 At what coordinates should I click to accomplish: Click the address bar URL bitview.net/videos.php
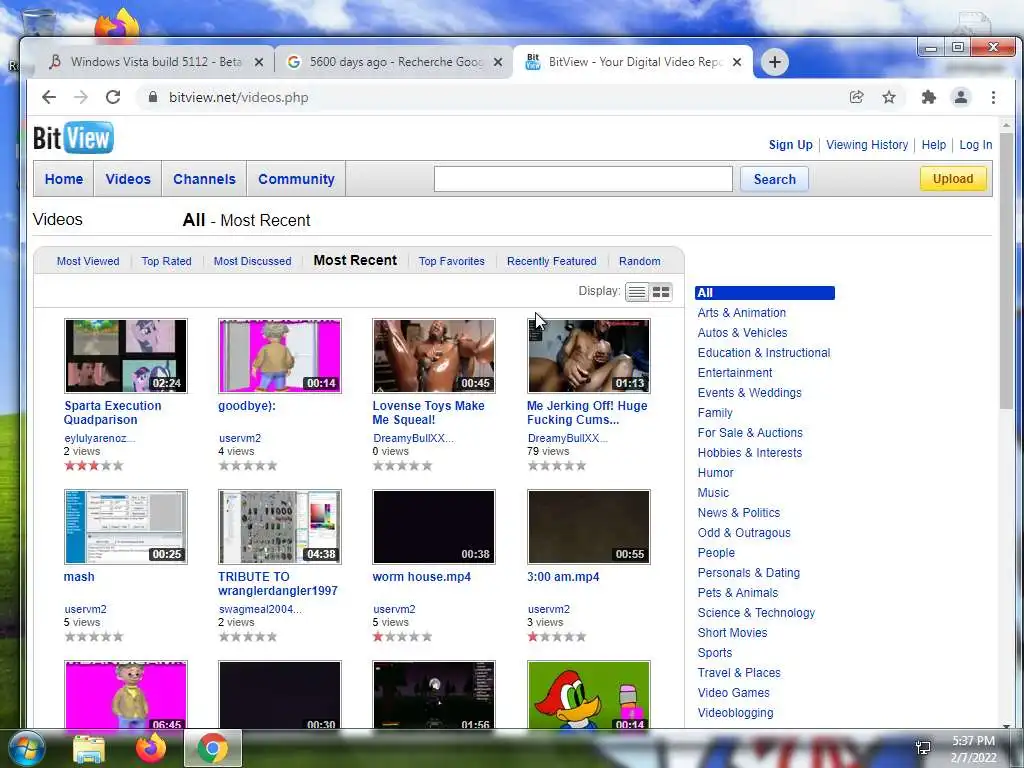(238, 97)
